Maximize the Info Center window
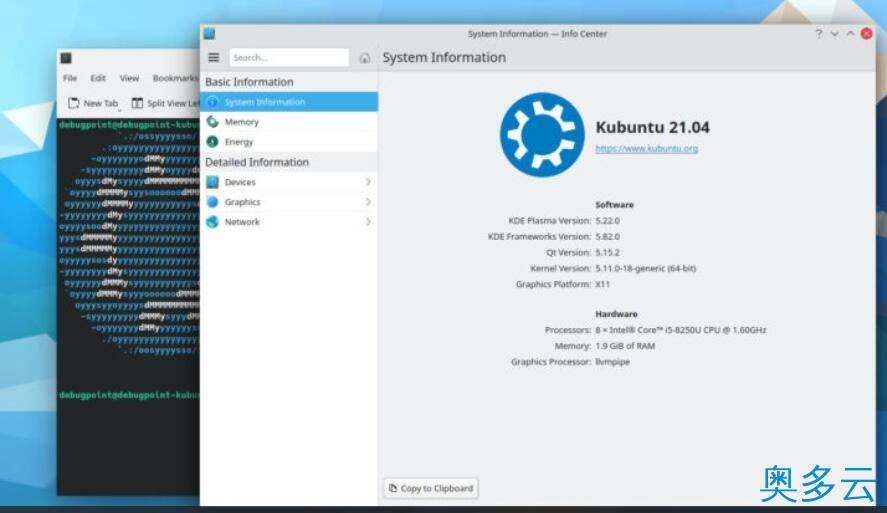Viewport: 887px width, 513px height. click(x=850, y=34)
